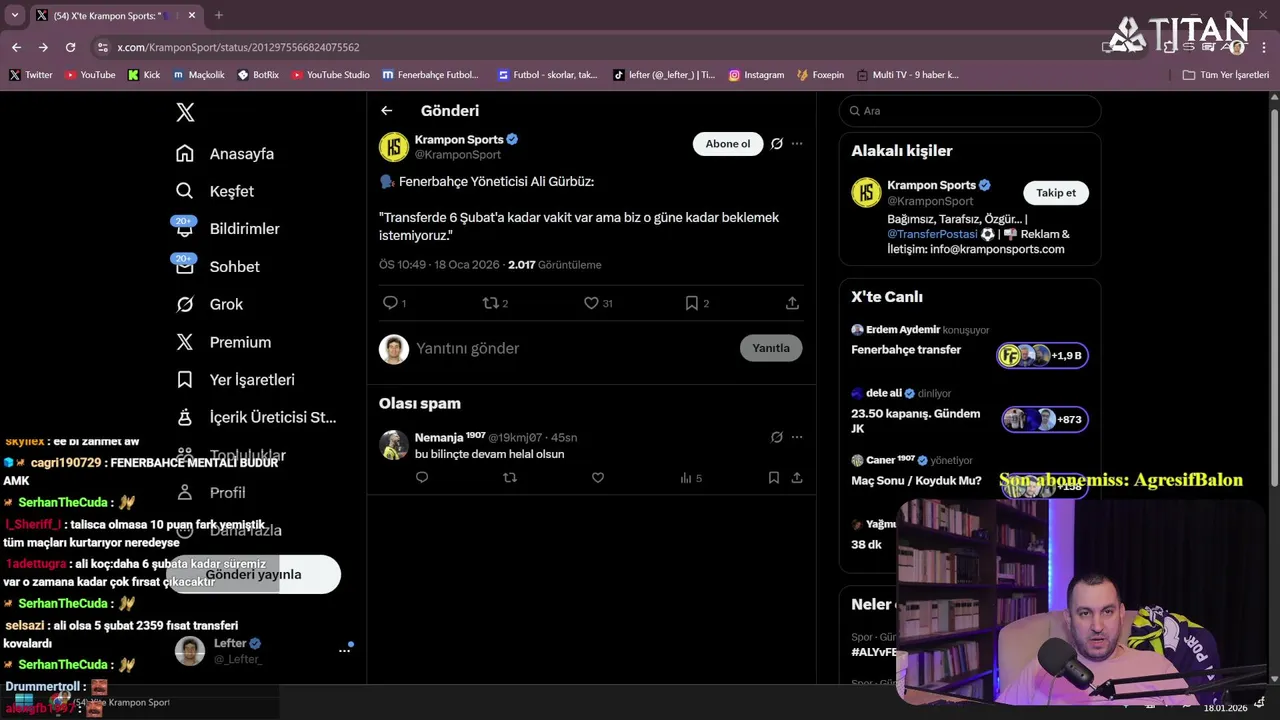Viewport: 1280px width, 720px height.
Task: Open Grok from sidebar
Action: [209, 304]
